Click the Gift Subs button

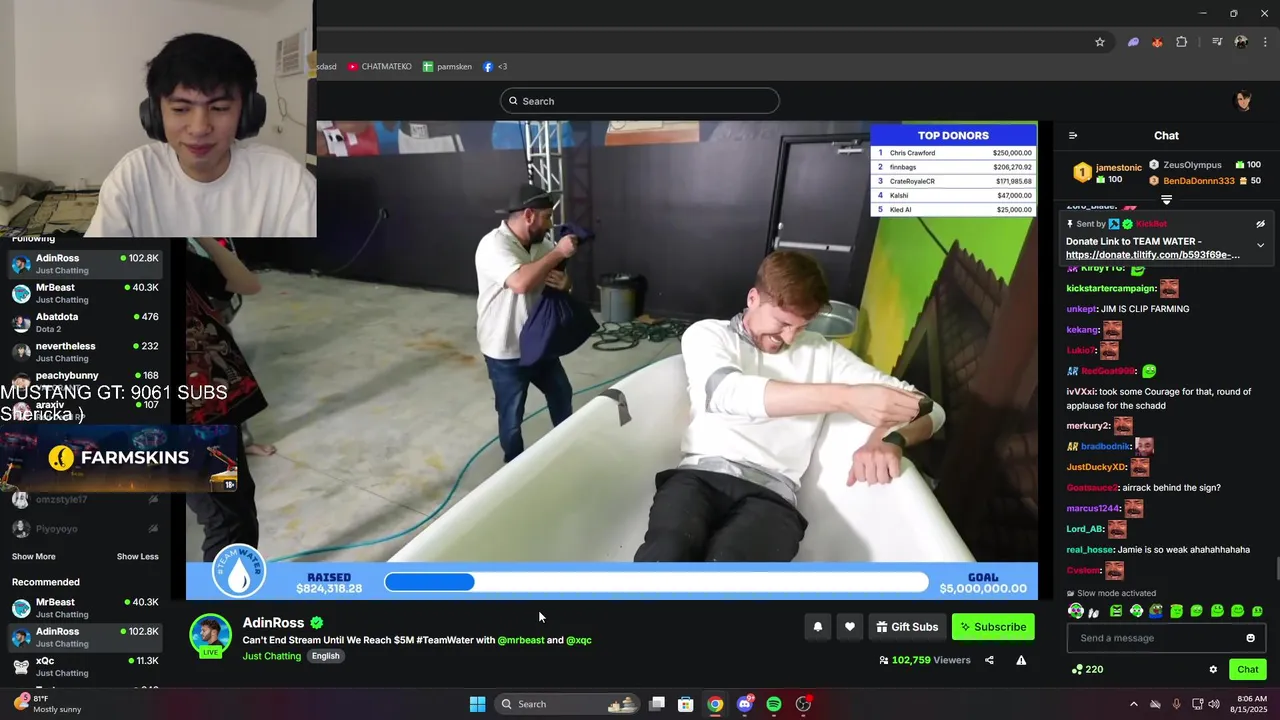907,627
